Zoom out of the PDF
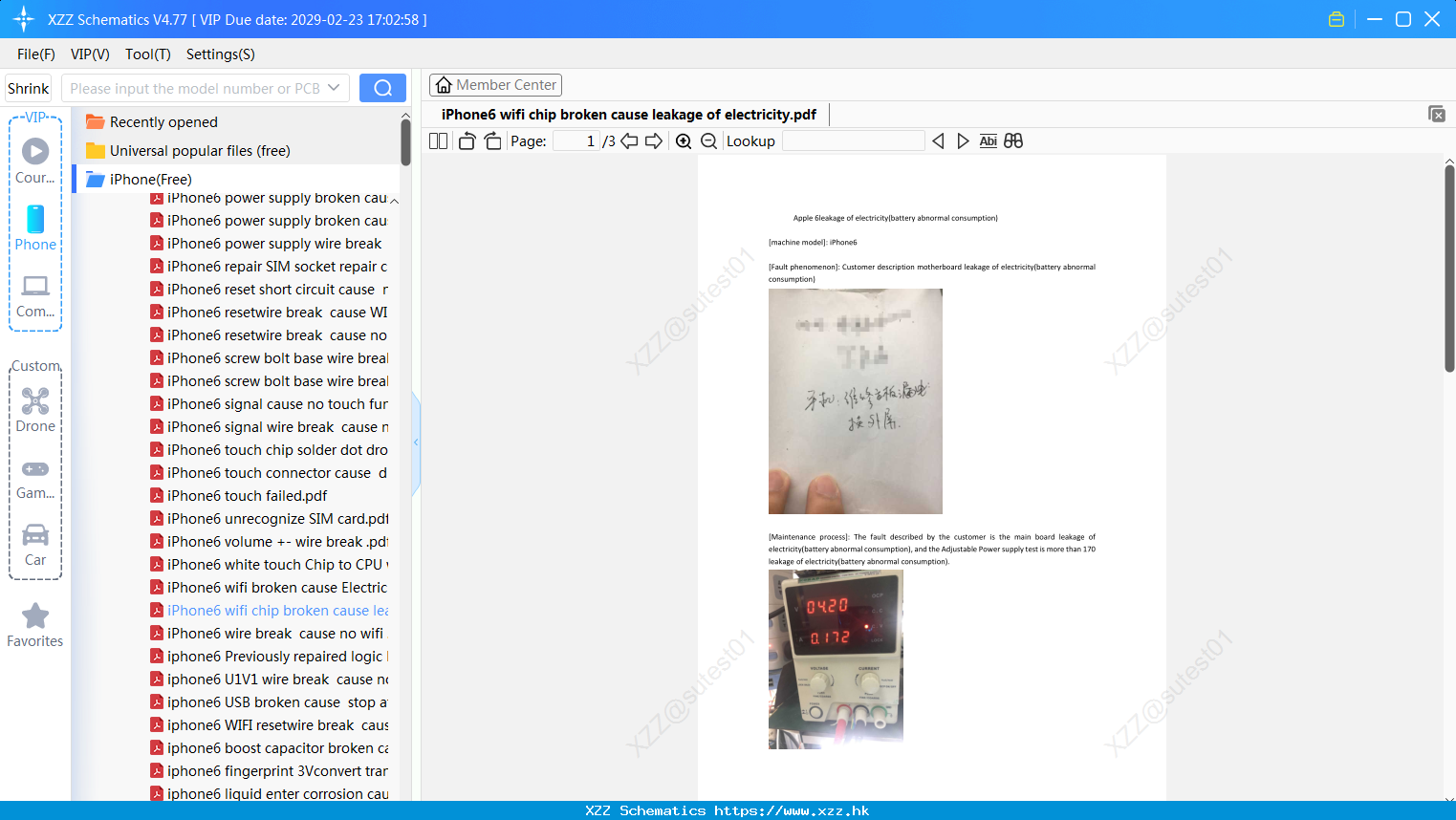This screenshot has height=820, width=1456. (x=708, y=141)
